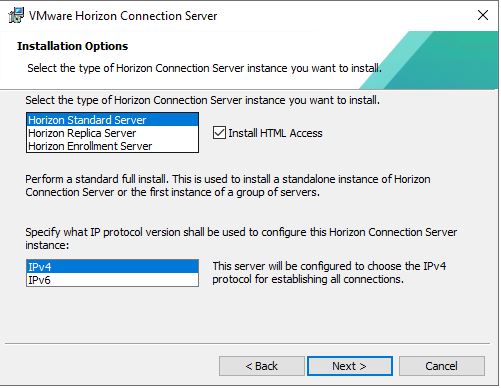Click the VMware installer icon in title bar

pos(16,15)
